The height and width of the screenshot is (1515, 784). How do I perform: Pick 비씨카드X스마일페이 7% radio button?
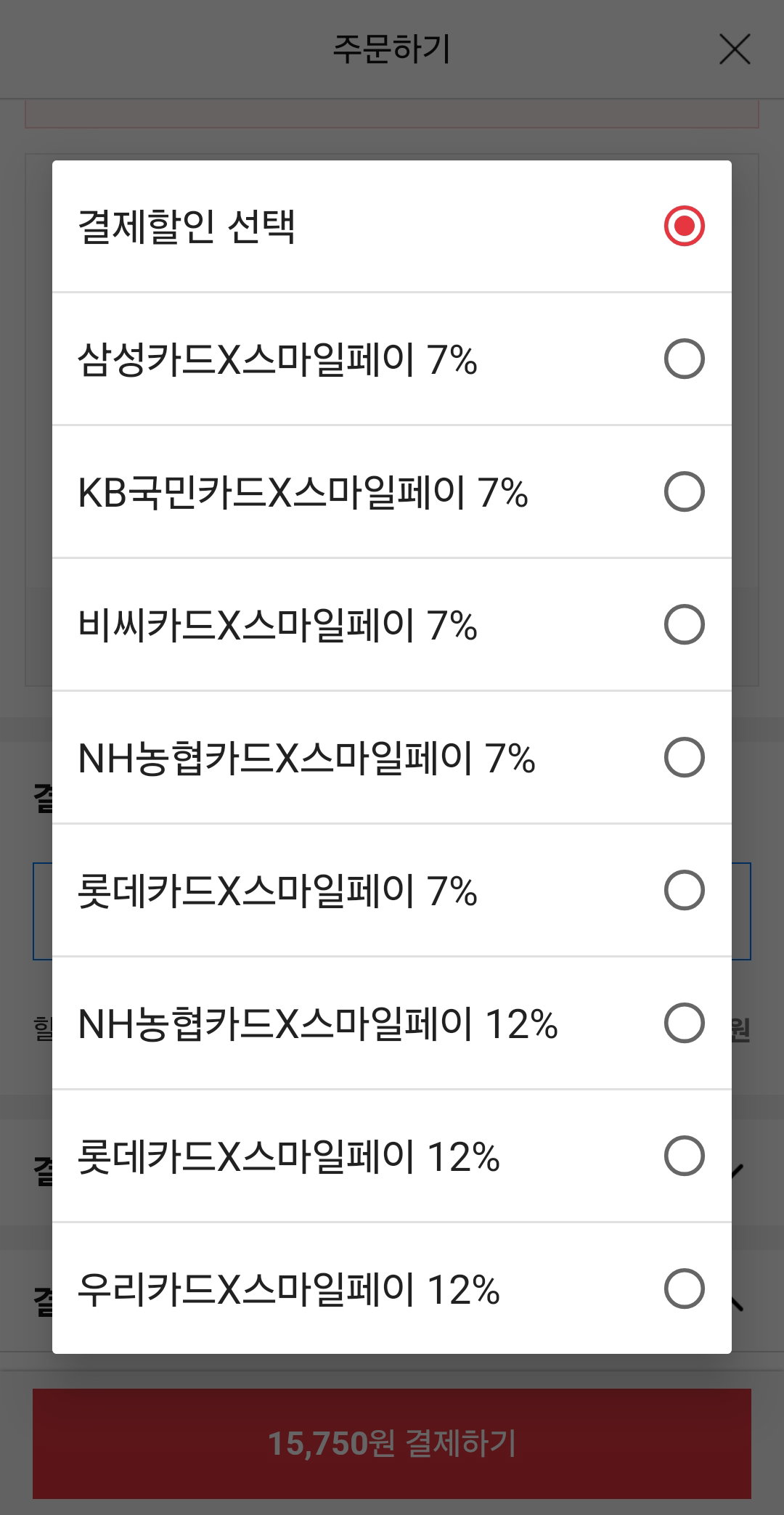(684, 624)
